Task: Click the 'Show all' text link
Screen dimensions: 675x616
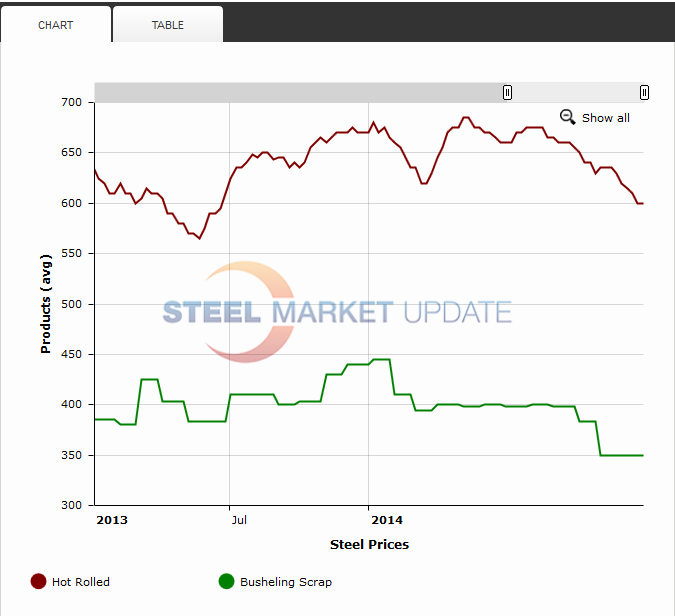Action: 605,118
